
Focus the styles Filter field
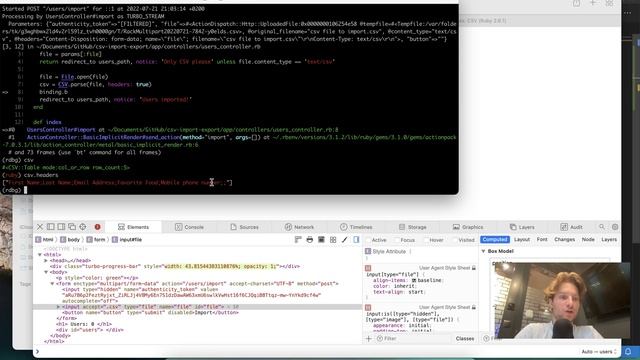pos(413,338)
